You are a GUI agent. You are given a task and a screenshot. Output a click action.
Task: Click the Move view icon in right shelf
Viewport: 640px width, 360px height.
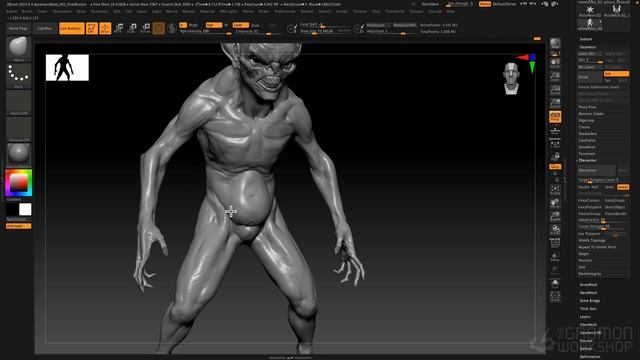(x=555, y=203)
